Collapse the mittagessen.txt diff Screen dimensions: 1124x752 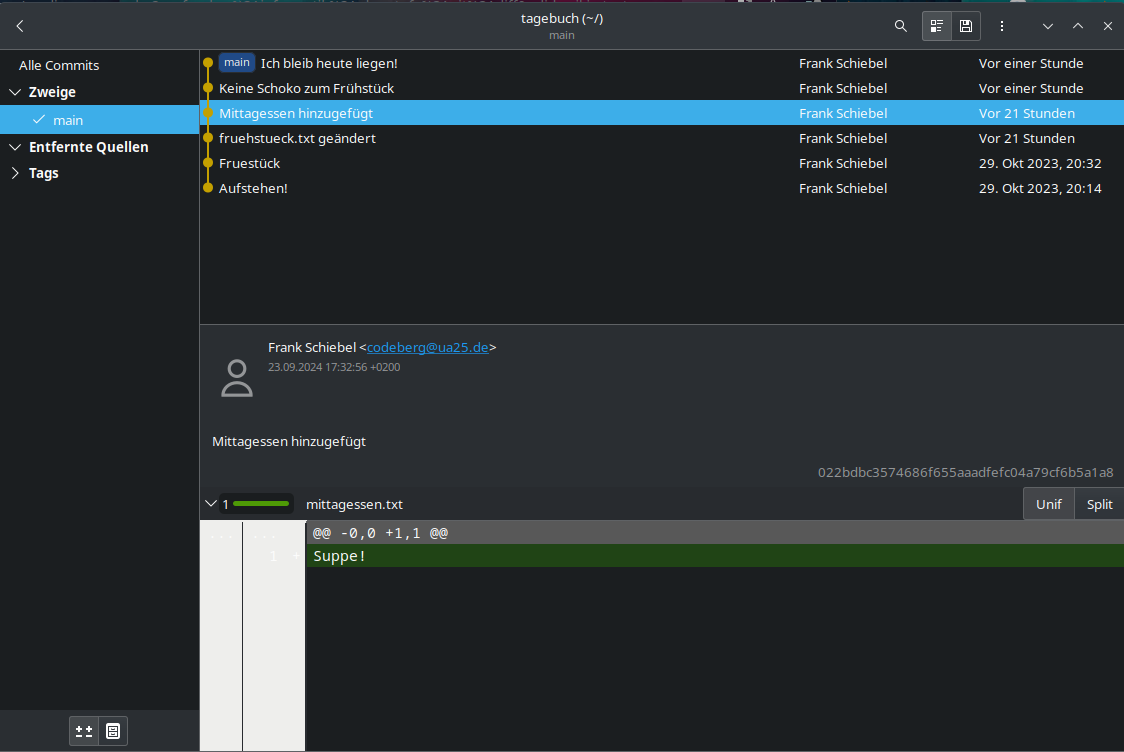[211, 503]
